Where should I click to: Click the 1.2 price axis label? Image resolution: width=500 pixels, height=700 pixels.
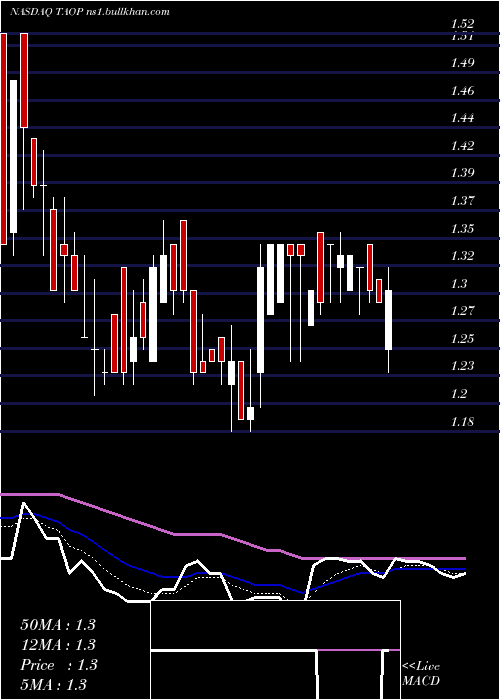coord(459,394)
